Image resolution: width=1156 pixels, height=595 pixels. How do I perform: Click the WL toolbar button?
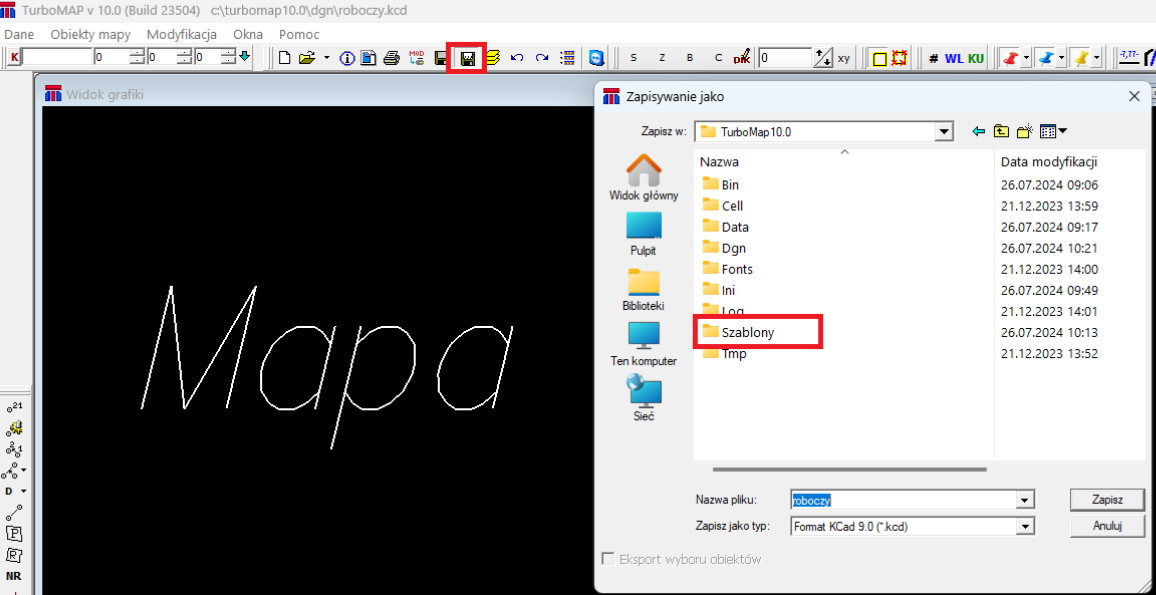pyautogui.click(x=954, y=58)
